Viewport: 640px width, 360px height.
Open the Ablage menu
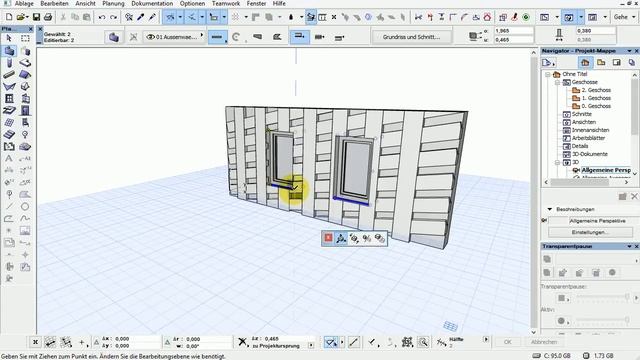(x=24, y=3)
